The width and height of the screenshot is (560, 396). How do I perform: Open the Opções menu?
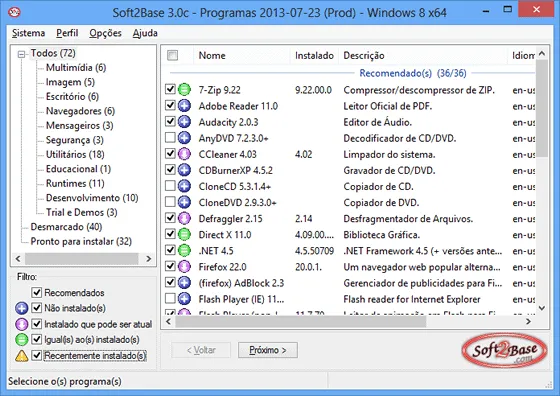click(x=105, y=33)
